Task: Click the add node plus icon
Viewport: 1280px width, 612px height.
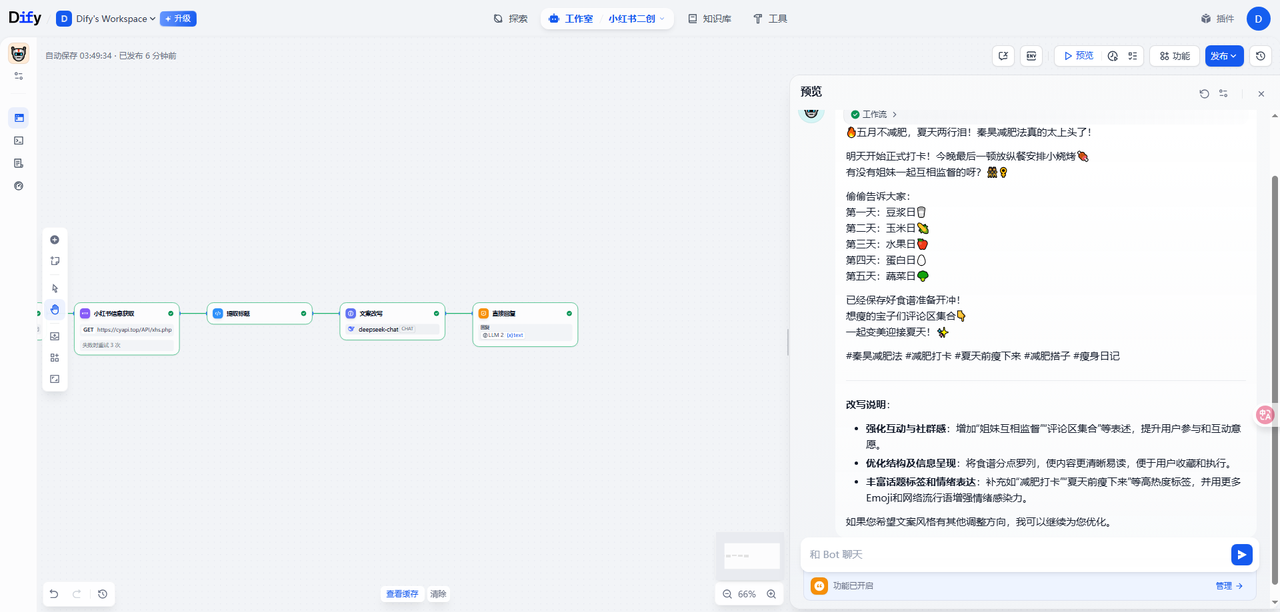Action: tap(55, 240)
